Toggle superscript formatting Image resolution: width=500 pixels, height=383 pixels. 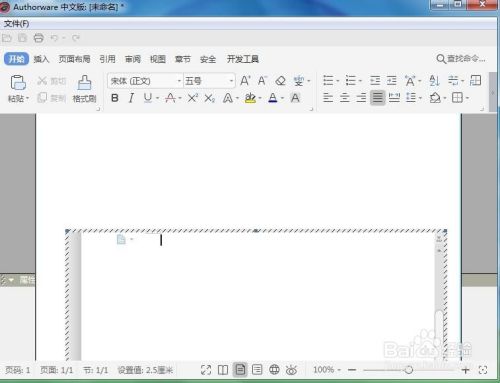(x=193, y=98)
